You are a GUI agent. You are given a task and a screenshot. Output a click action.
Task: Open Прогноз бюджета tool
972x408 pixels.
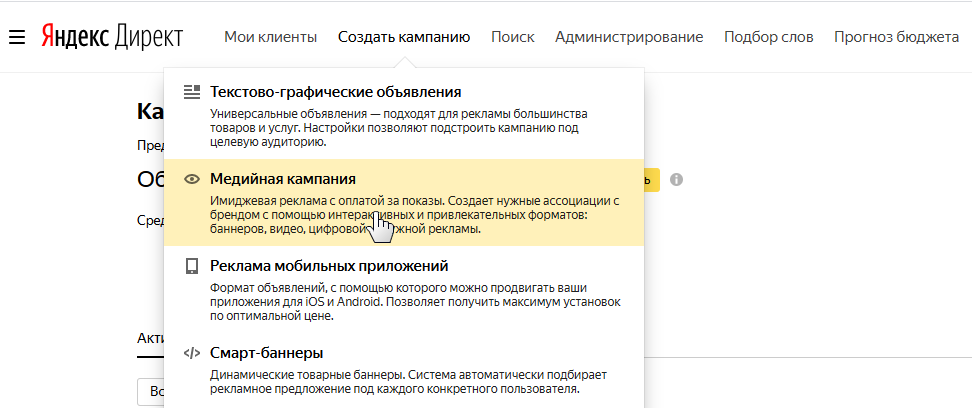click(x=896, y=37)
